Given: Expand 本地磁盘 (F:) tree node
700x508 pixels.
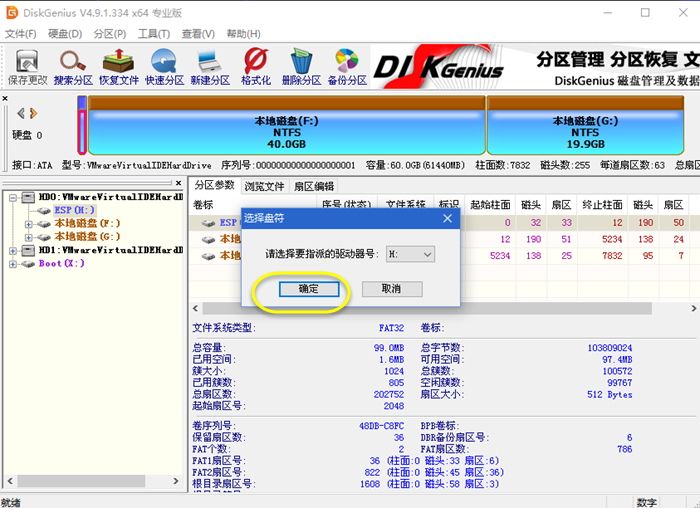Looking at the screenshot, I should pos(29,224).
